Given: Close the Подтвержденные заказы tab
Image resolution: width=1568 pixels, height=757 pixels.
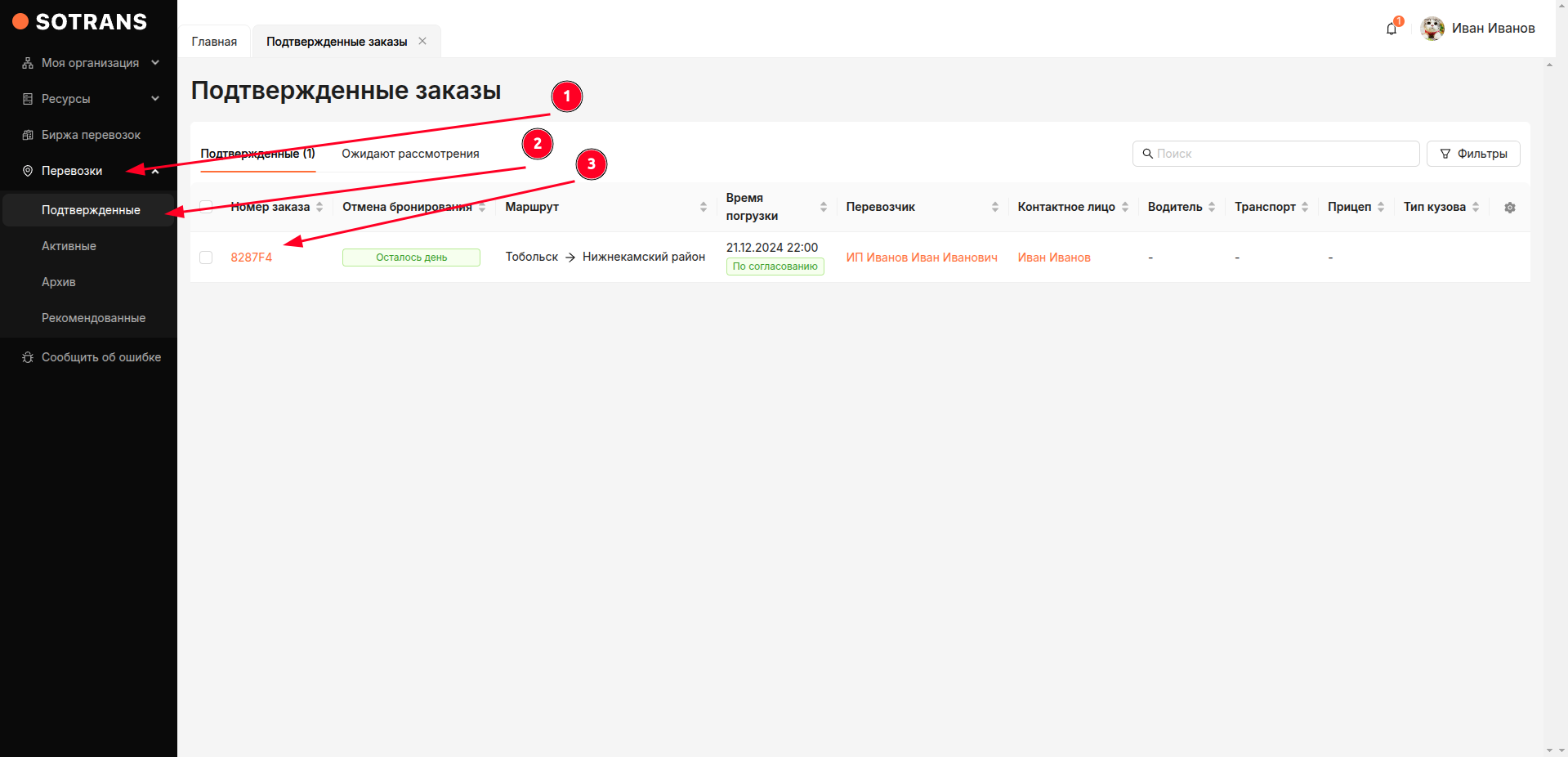Looking at the screenshot, I should [422, 41].
